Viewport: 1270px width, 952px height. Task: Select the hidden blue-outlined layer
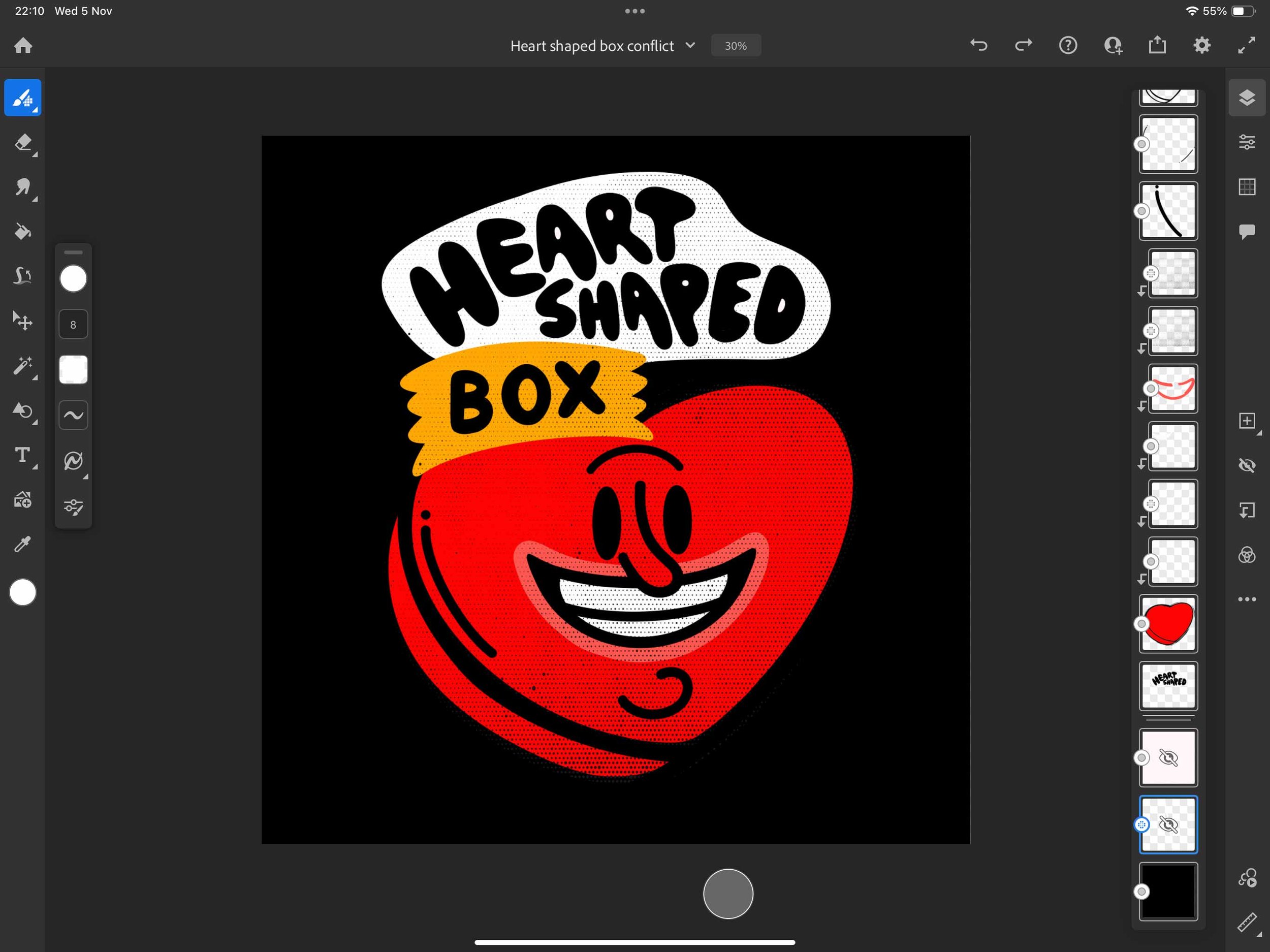1168,824
